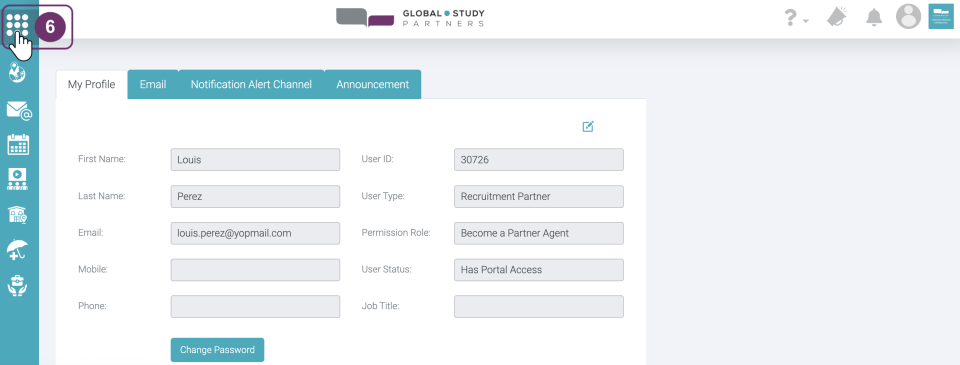Click the megaphone announcements icon
The height and width of the screenshot is (365, 960).
(x=837, y=18)
